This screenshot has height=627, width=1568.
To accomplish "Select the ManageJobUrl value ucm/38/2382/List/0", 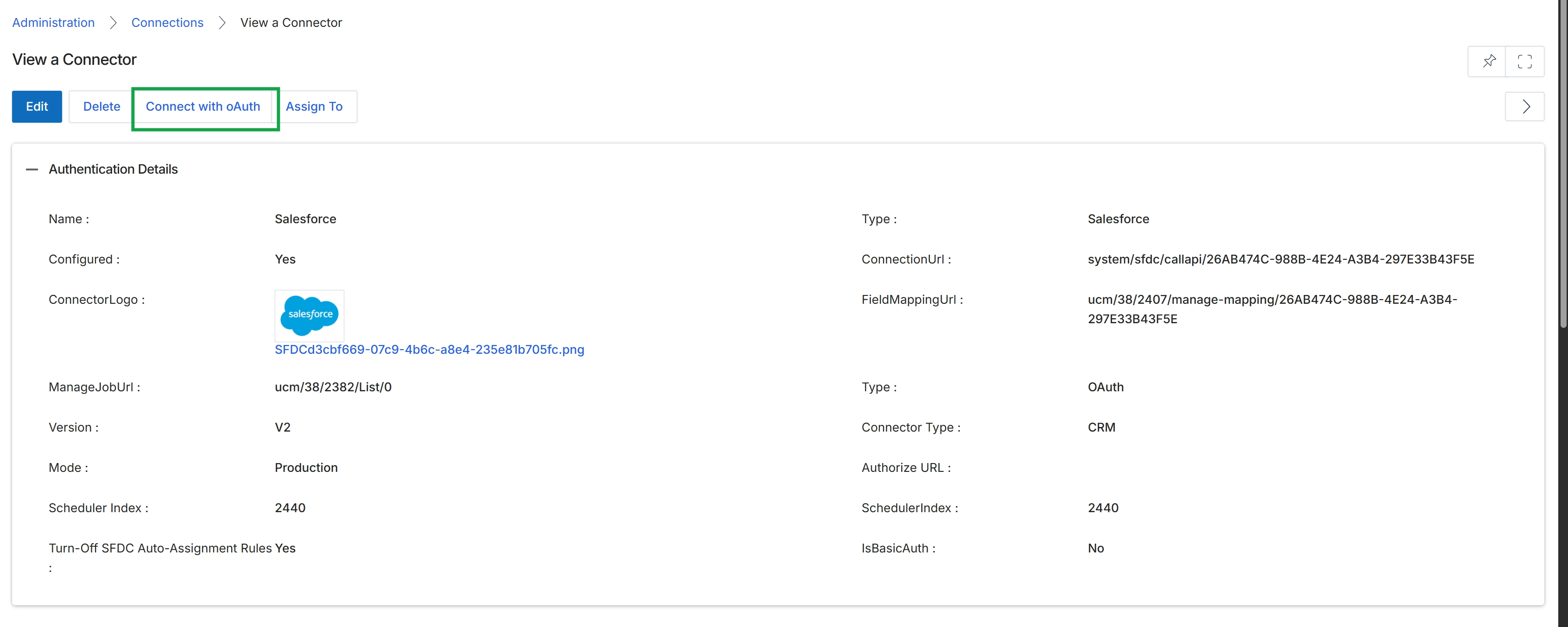I will [333, 388].
